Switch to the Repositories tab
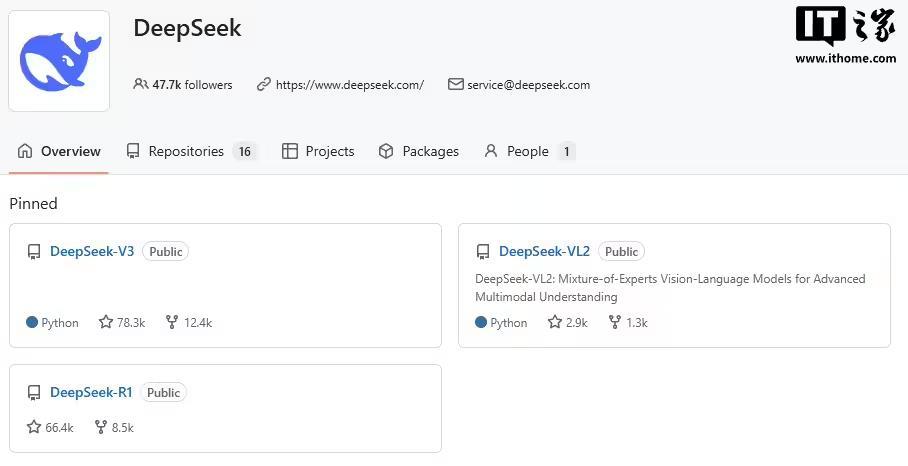This screenshot has width=908, height=466. pos(191,151)
